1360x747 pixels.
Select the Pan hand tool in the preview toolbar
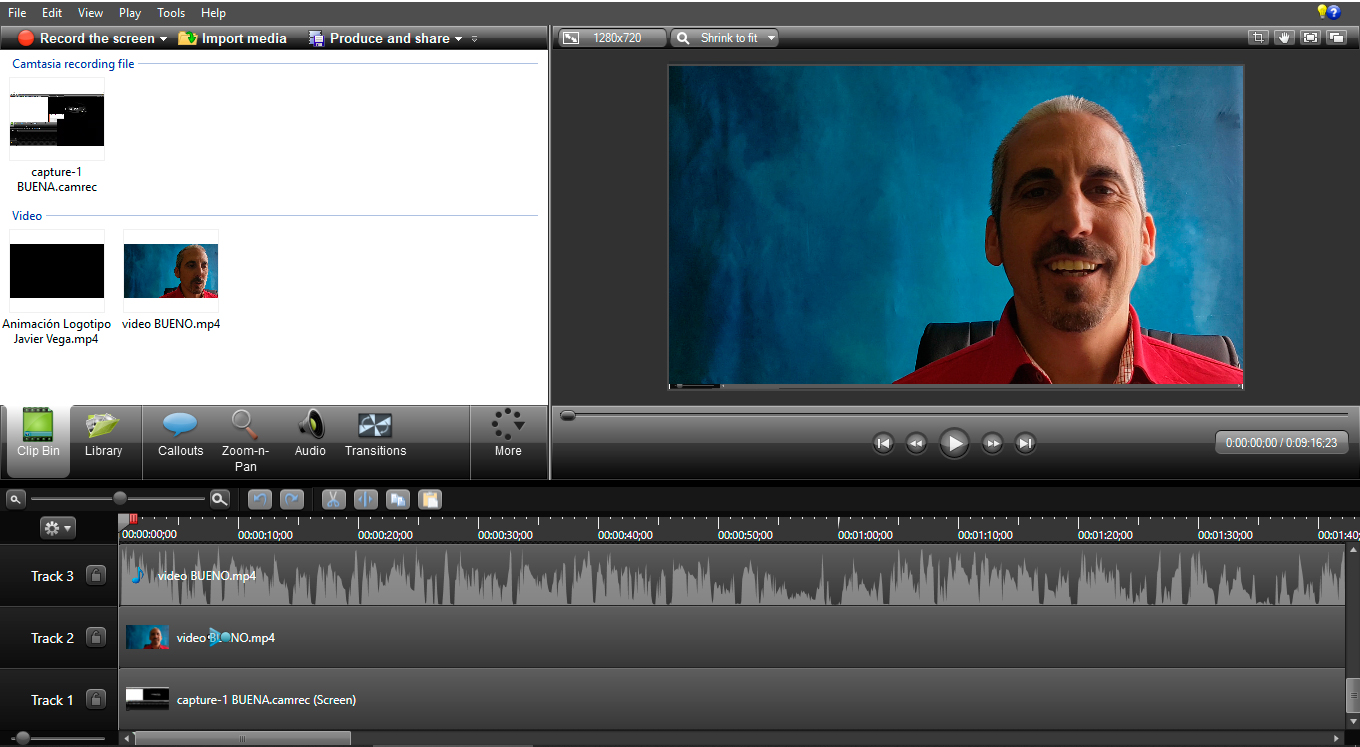point(1284,38)
